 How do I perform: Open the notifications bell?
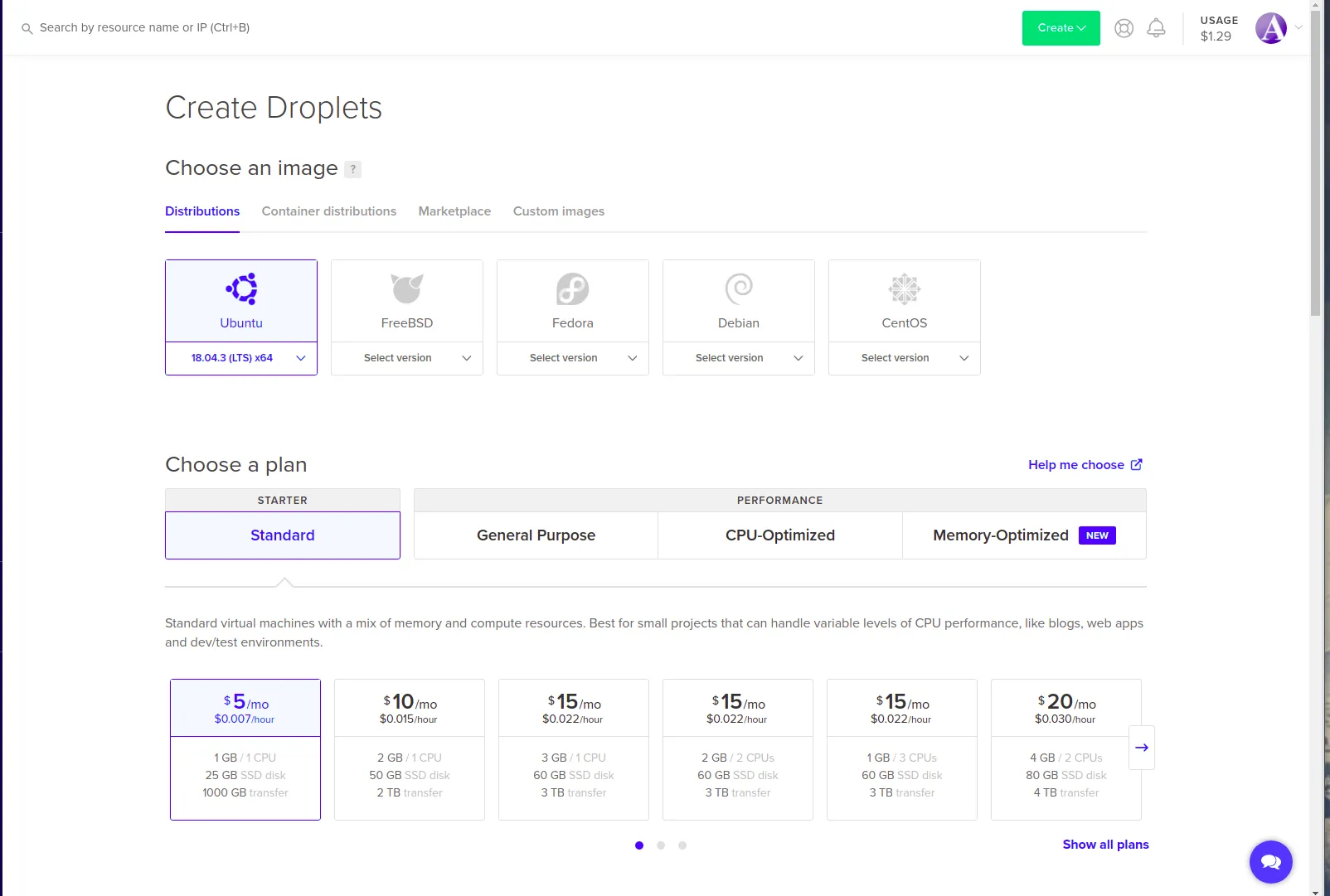coord(1156,28)
